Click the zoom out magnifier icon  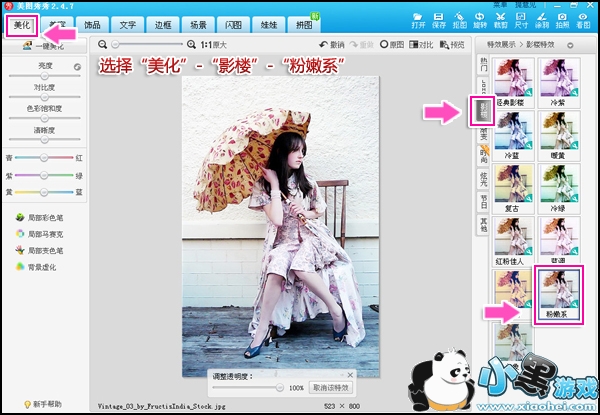point(102,45)
